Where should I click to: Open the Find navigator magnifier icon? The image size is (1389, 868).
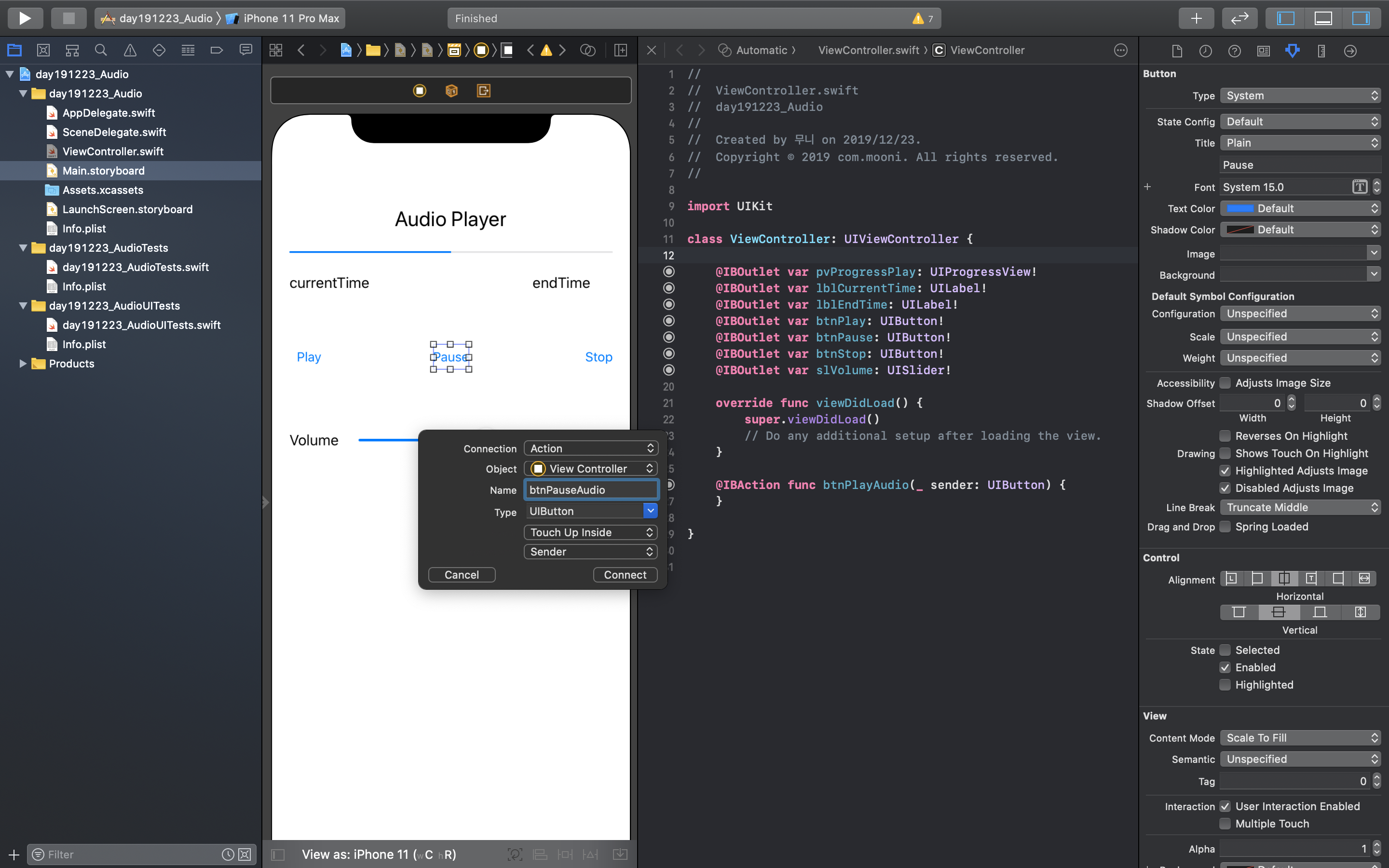pyautogui.click(x=101, y=51)
